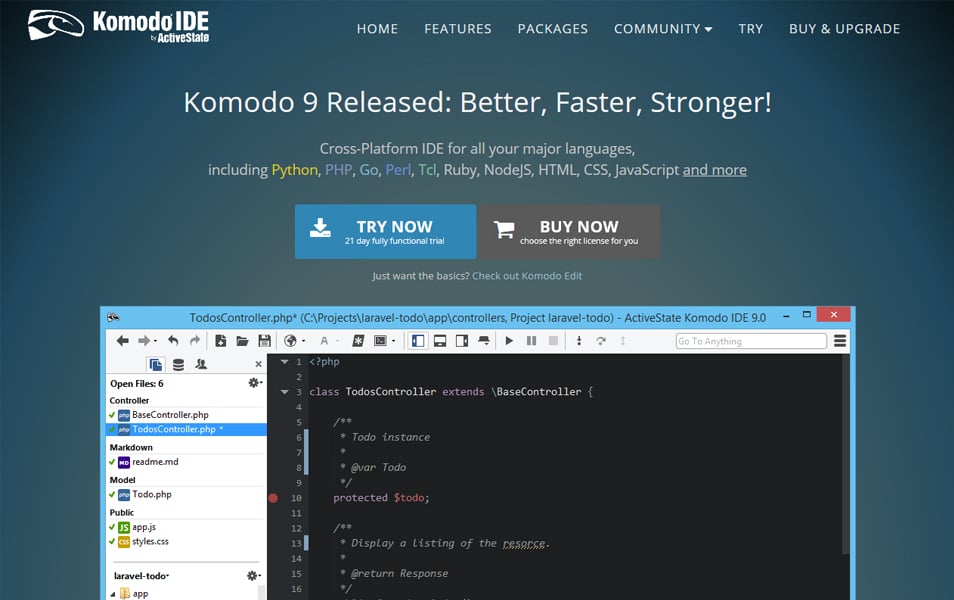Click the Go To Anything search field
This screenshot has height=600, width=954.
751,341
